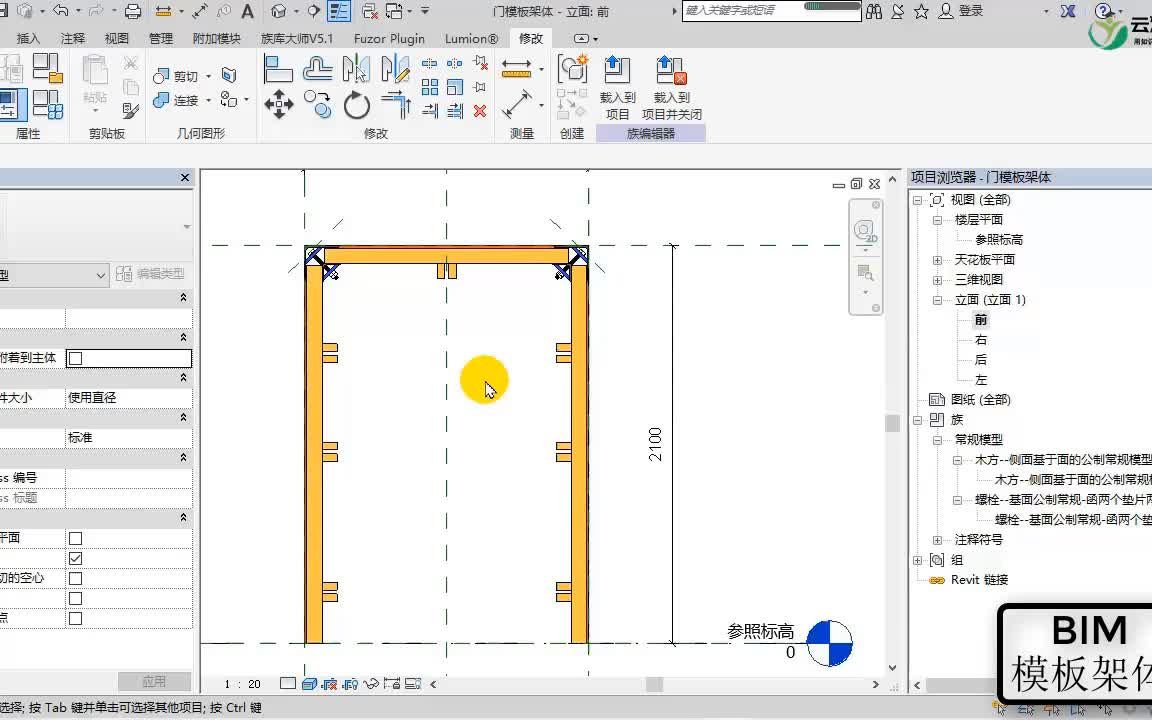Select the Move tool in Modify panel

279,104
